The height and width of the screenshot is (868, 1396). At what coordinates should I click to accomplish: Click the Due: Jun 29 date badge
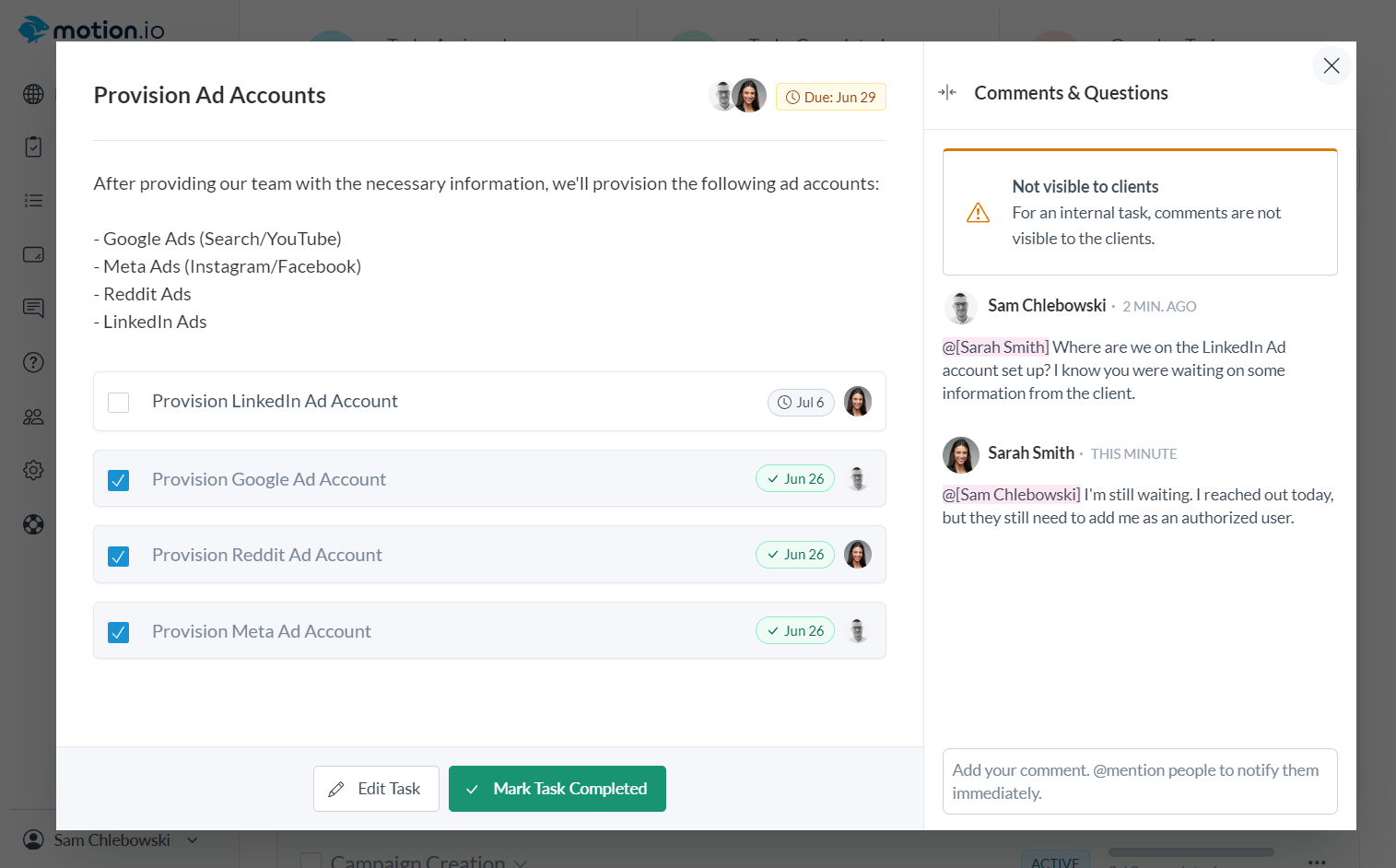click(x=830, y=97)
